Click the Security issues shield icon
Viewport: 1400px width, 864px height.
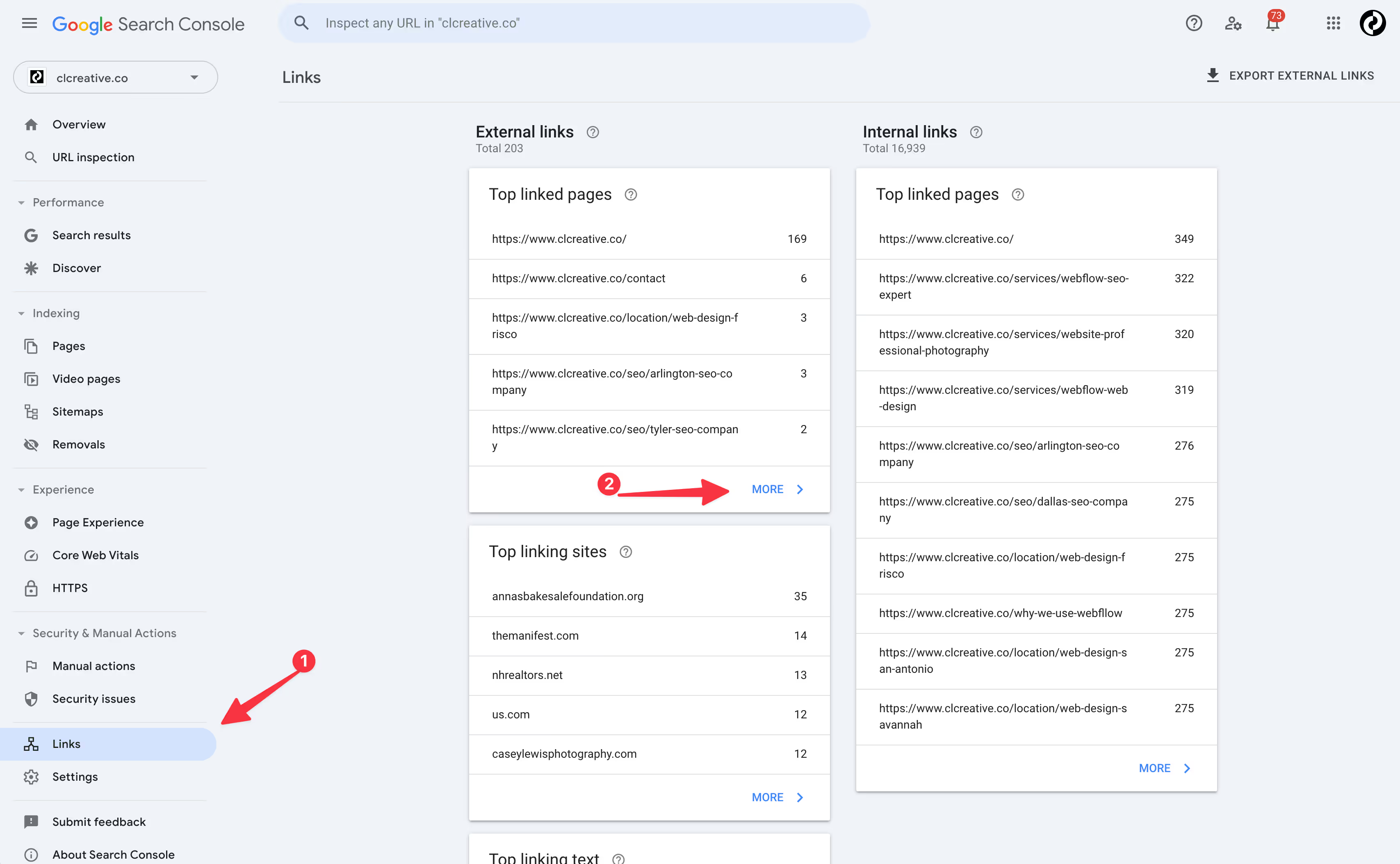[31, 699]
